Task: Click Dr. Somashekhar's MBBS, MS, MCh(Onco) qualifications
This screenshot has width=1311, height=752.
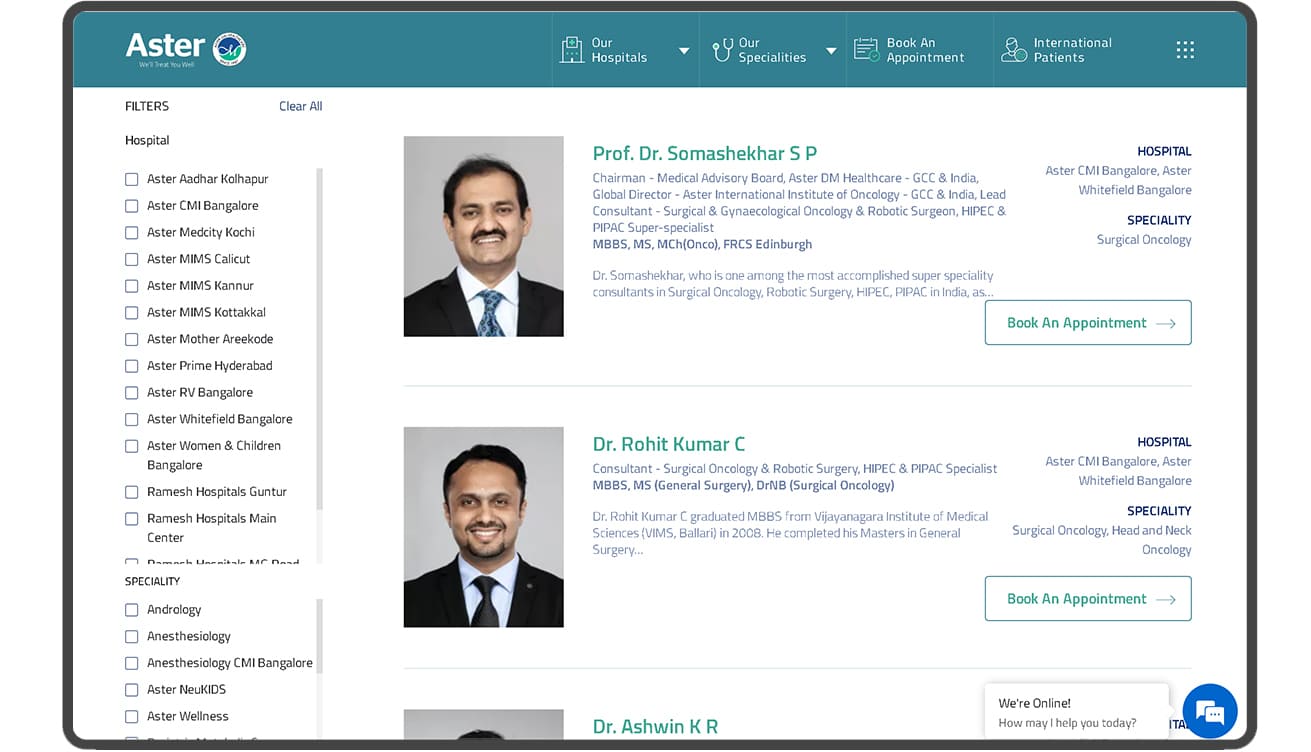Action: tap(702, 244)
